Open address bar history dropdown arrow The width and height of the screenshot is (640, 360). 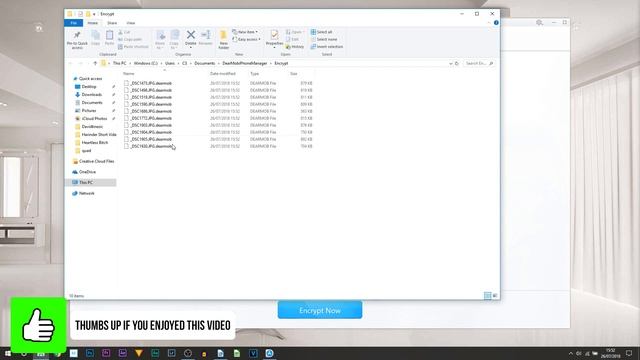click(451, 63)
